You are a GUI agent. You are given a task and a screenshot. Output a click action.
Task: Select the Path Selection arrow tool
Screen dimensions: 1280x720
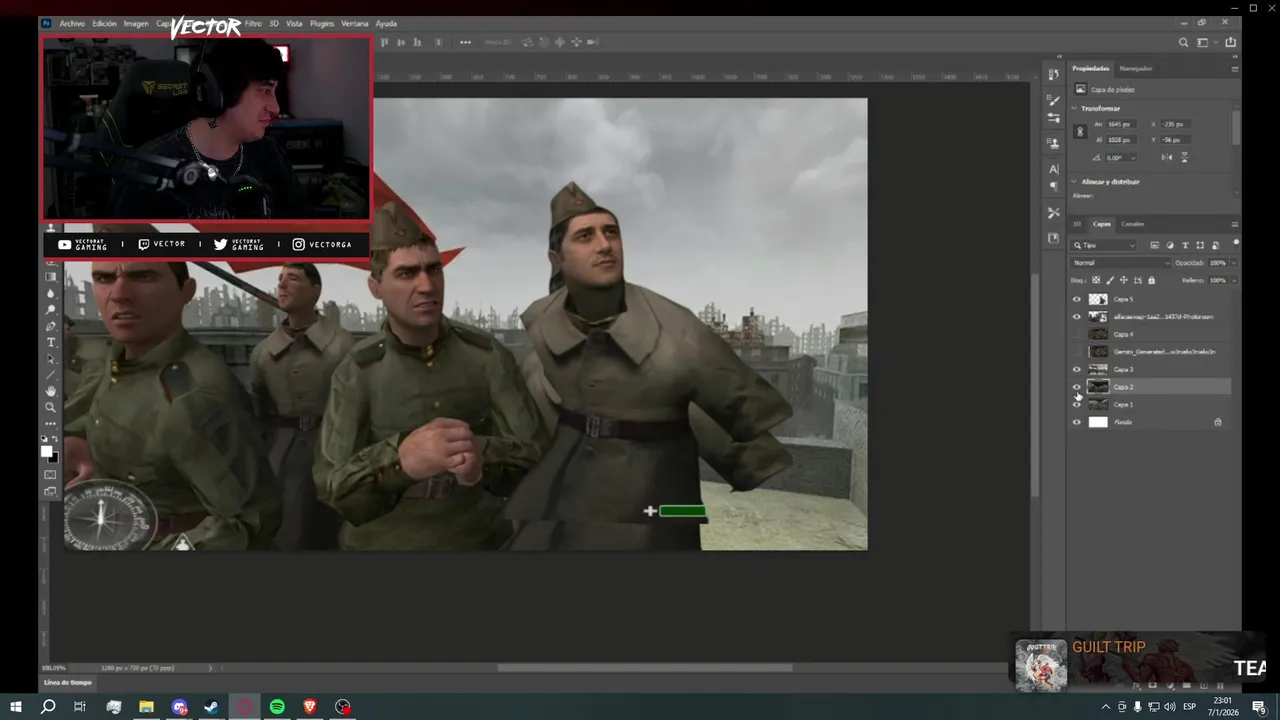pyautogui.click(x=51, y=359)
